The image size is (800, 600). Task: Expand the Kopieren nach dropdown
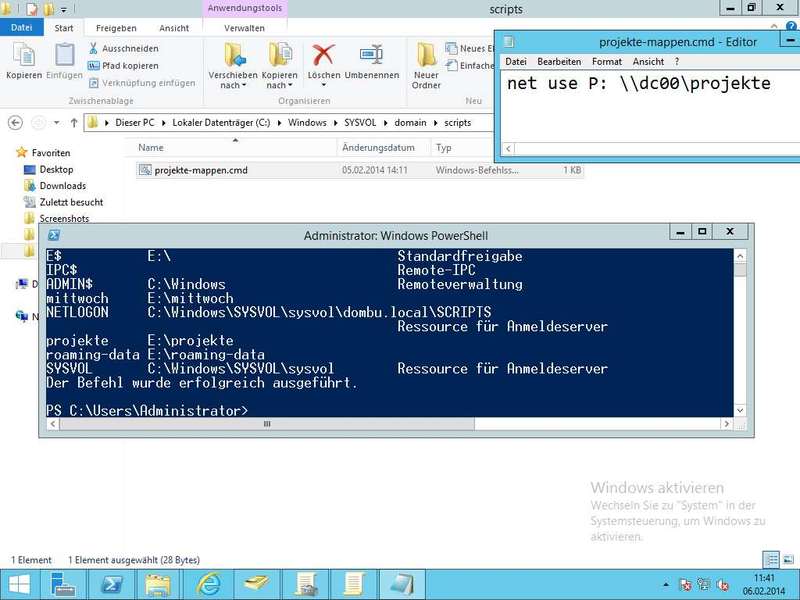pyautogui.click(x=280, y=86)
